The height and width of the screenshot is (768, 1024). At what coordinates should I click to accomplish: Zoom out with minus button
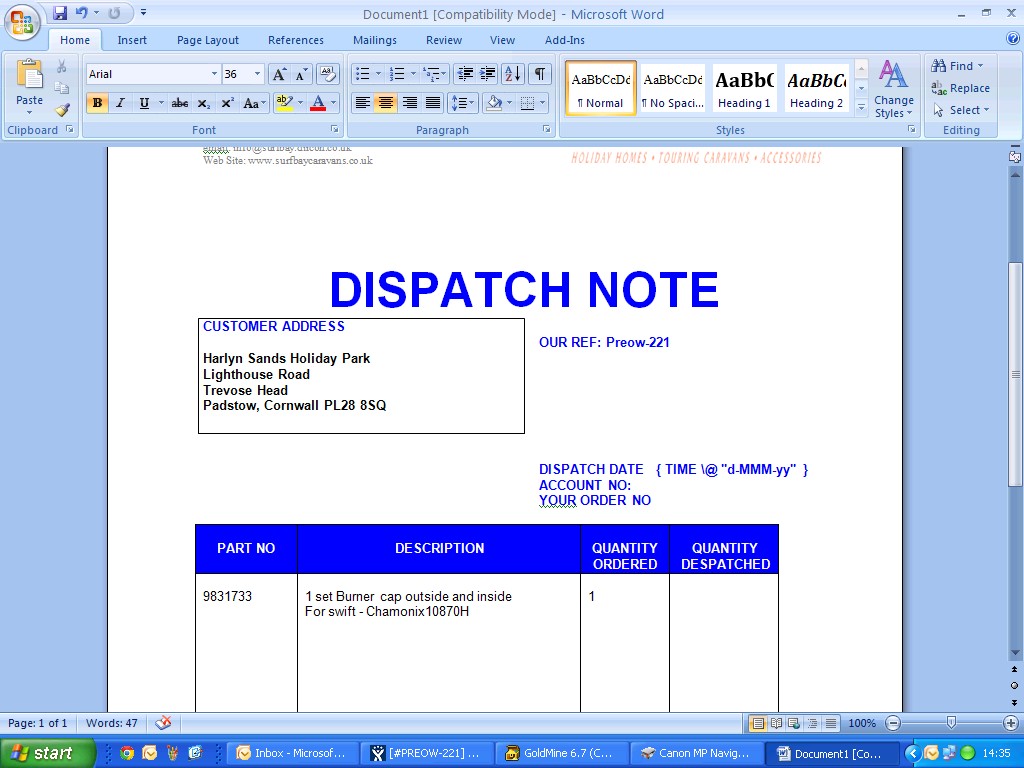point(893,723)
